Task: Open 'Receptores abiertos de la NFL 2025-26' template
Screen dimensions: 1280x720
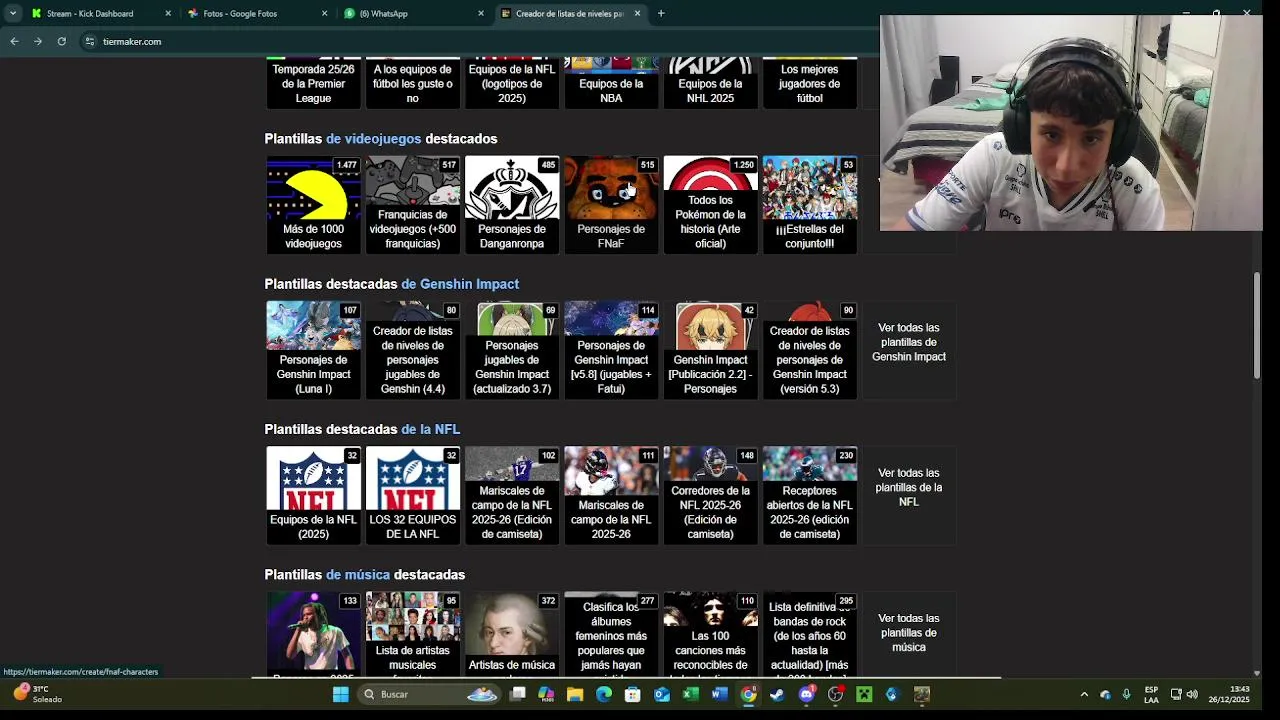Action: point(809,495)
